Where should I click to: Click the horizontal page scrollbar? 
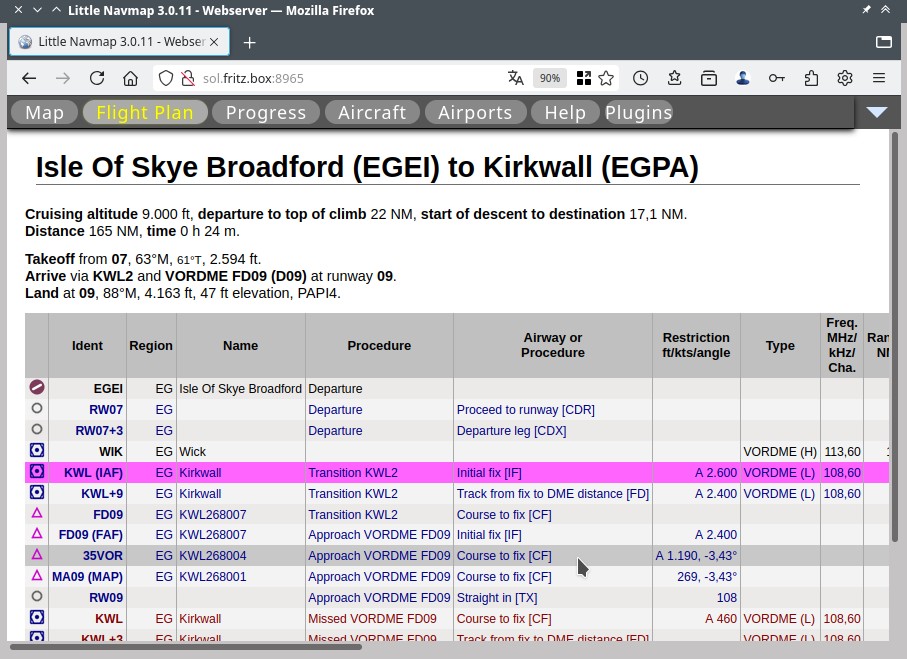click(186, 646)
